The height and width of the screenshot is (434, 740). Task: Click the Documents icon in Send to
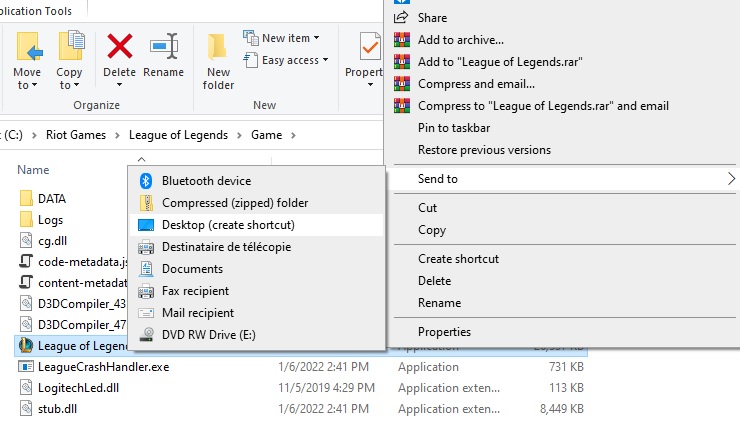coord(146,269)
